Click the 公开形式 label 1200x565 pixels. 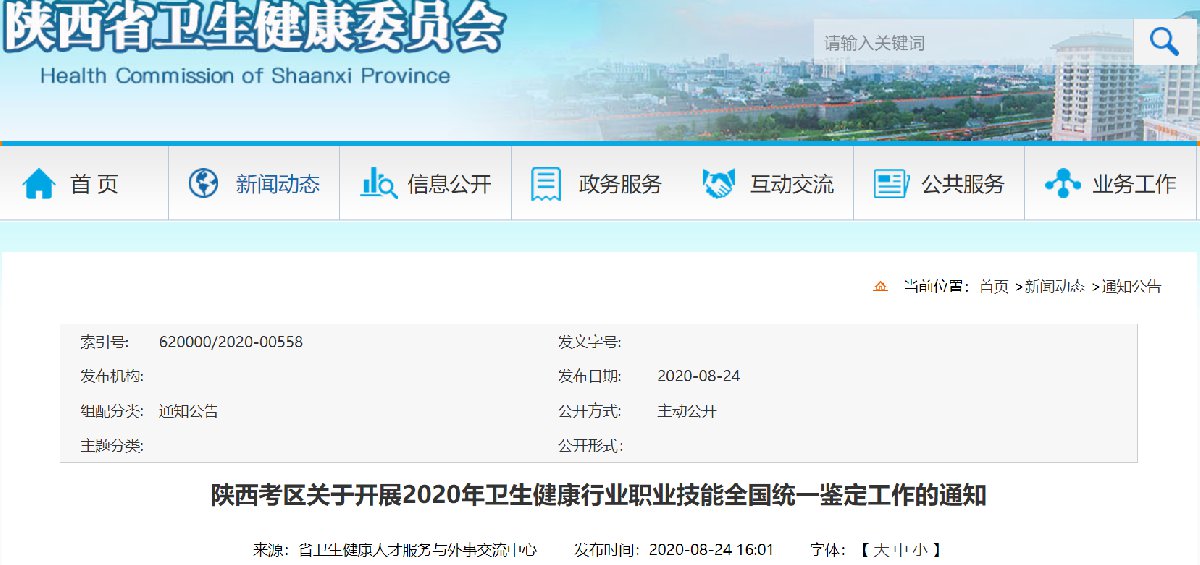590,446
